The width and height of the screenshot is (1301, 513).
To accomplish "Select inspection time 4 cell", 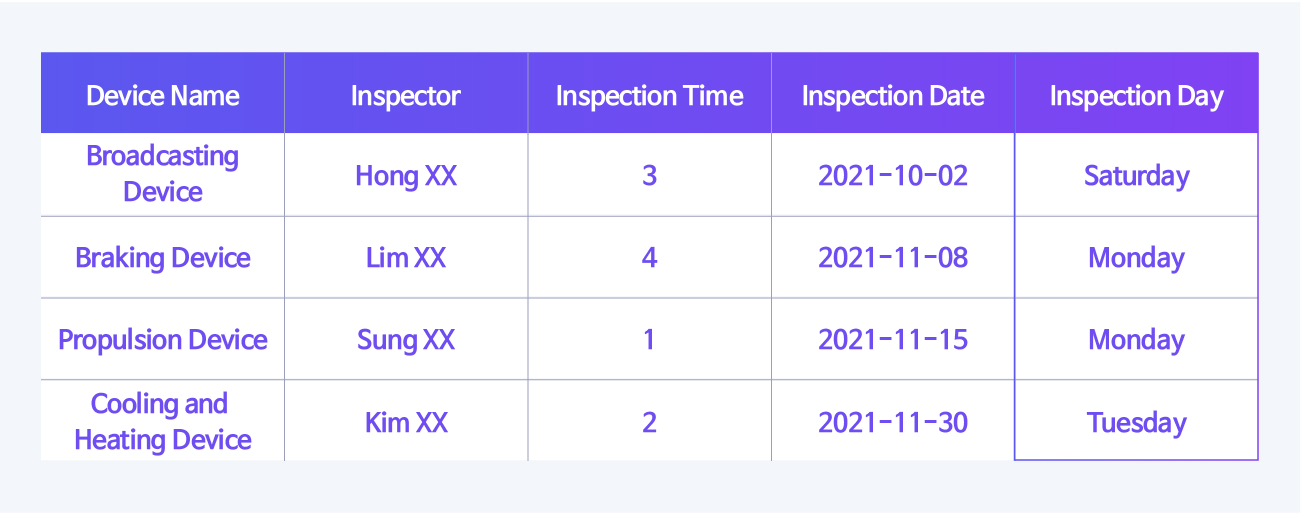I will click(650, 257).
